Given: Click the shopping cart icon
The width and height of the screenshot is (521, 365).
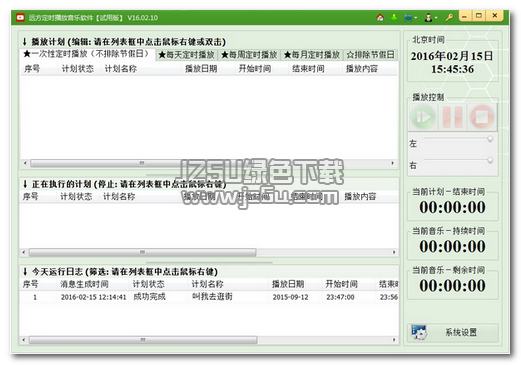Looking at the screenshot, I should 408,17.
